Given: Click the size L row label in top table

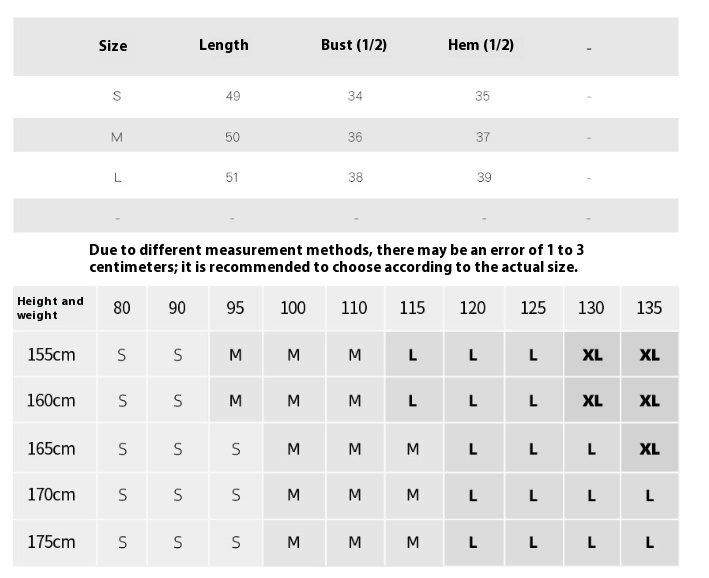Looking at the screenshot, I should coord(117,178).
